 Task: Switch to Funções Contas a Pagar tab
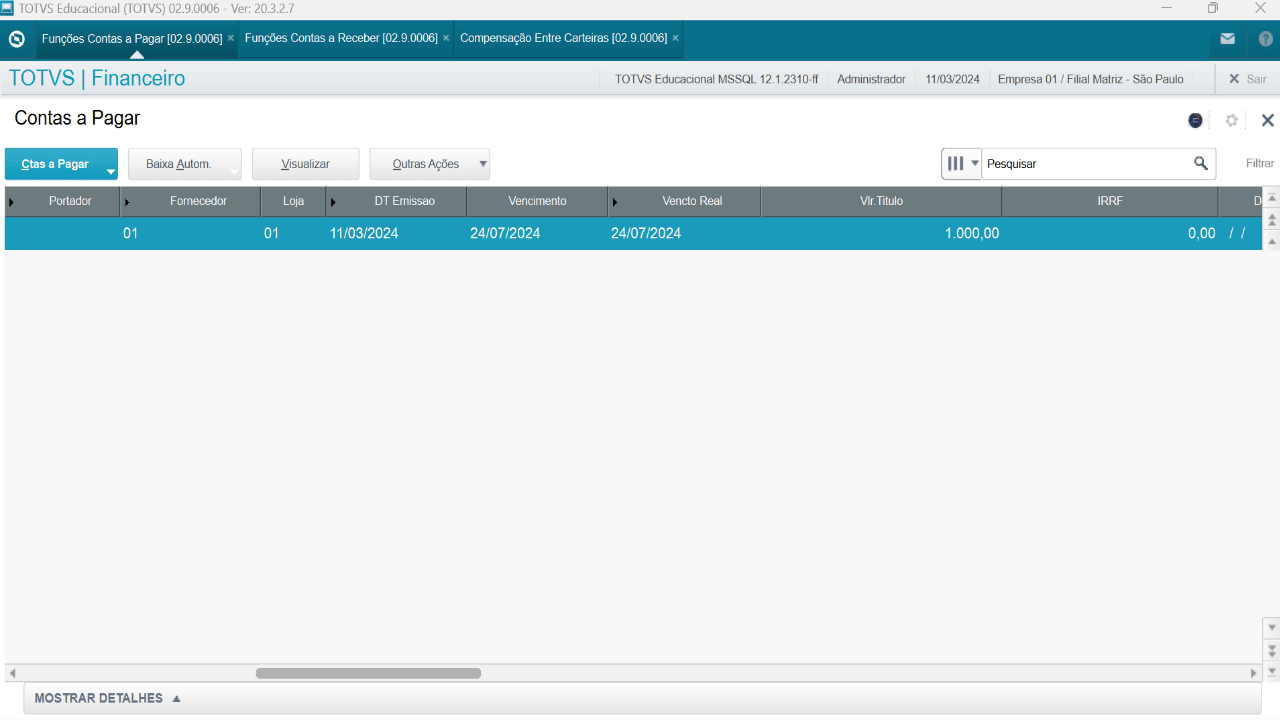(132, 38)
